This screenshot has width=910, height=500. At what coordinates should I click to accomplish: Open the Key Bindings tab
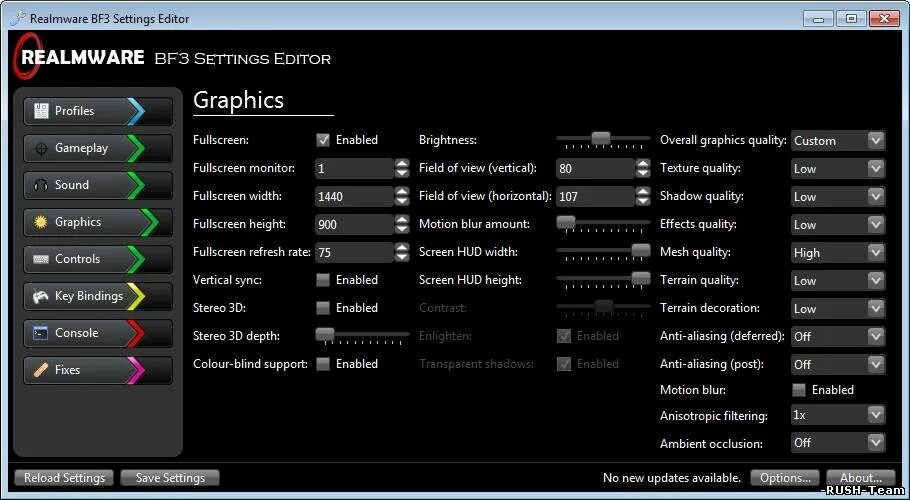pyautogui.click(x=98, y=296)
